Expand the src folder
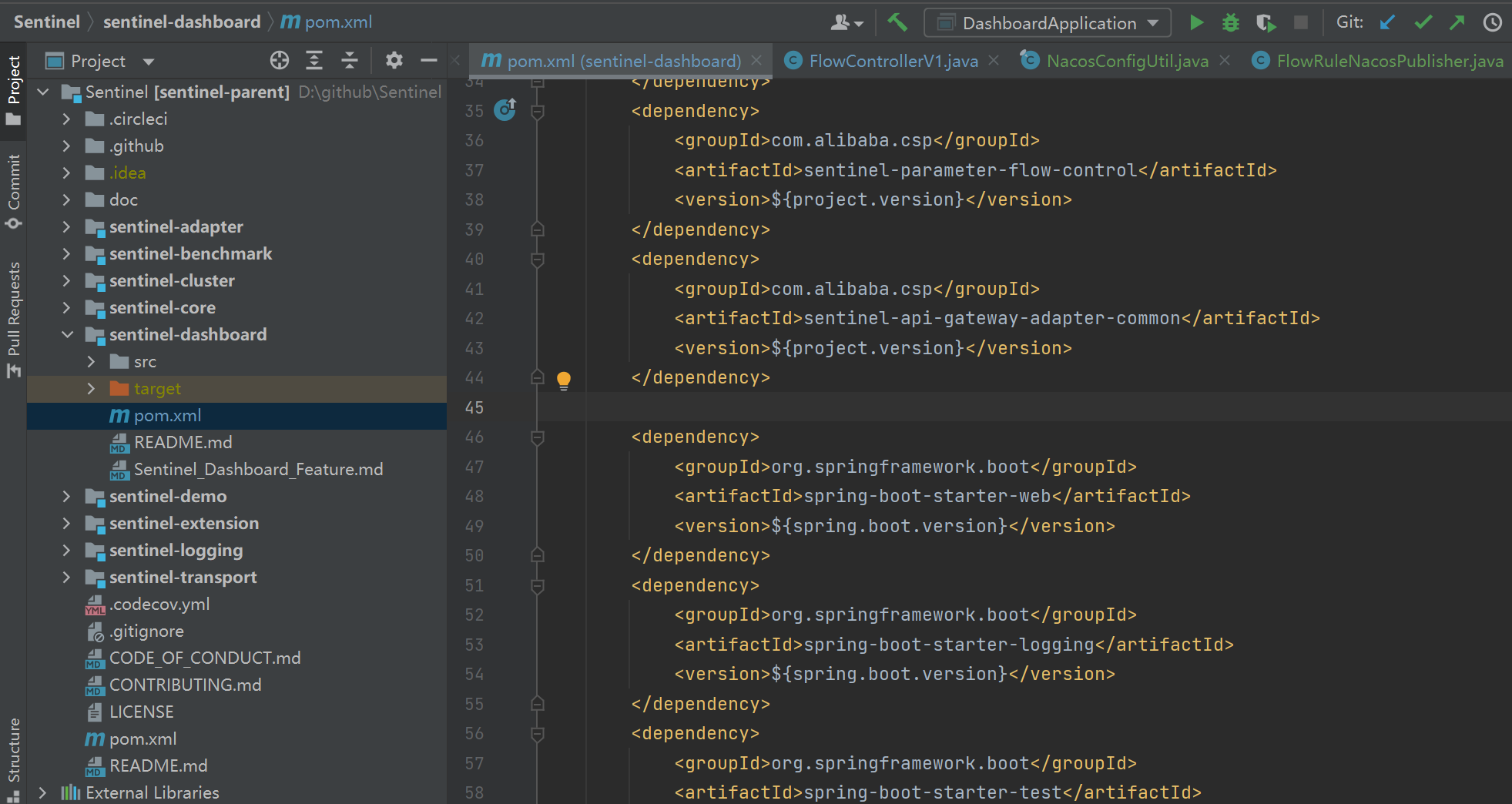The width and height of the screenshot is (1512, 804). [92, 362]
